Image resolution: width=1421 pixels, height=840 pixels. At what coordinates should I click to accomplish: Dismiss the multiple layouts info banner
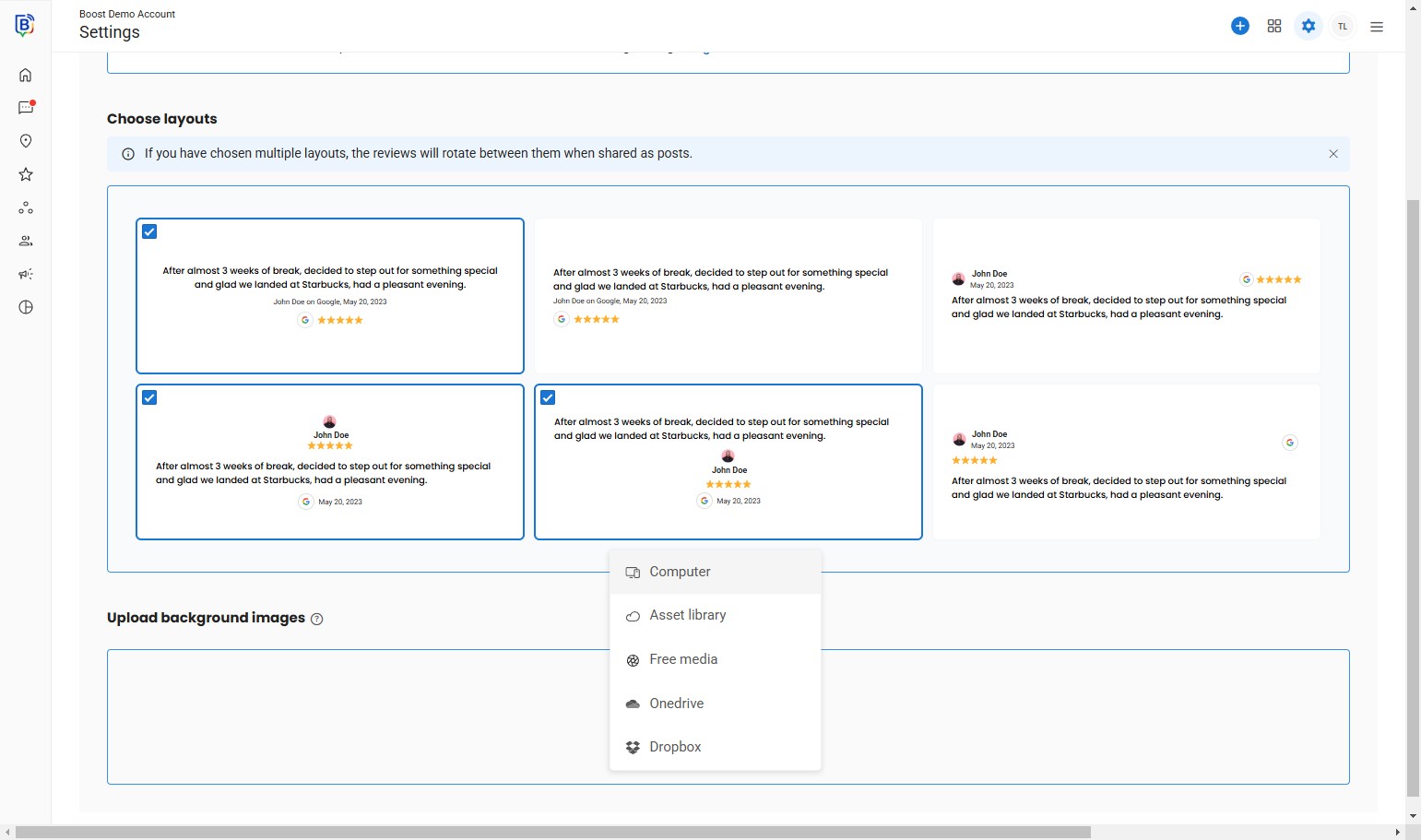(x=1333, y=154)
